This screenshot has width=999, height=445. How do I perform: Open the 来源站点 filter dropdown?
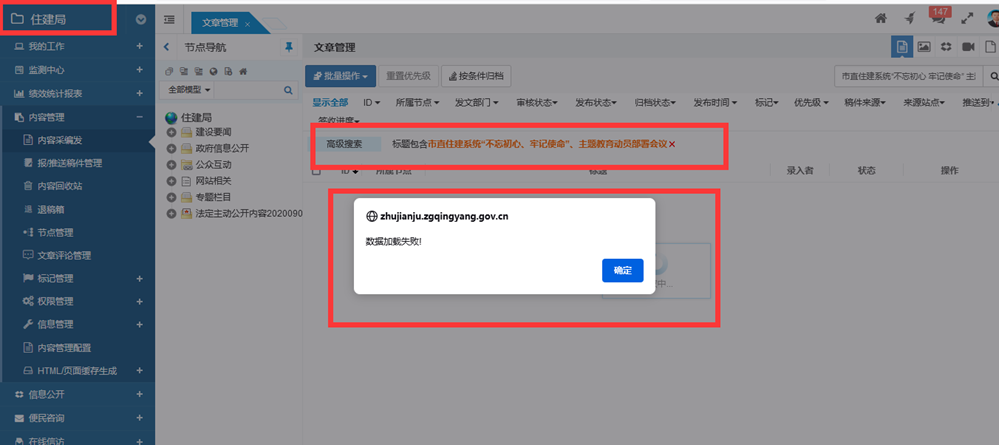[x=924, y=102]
